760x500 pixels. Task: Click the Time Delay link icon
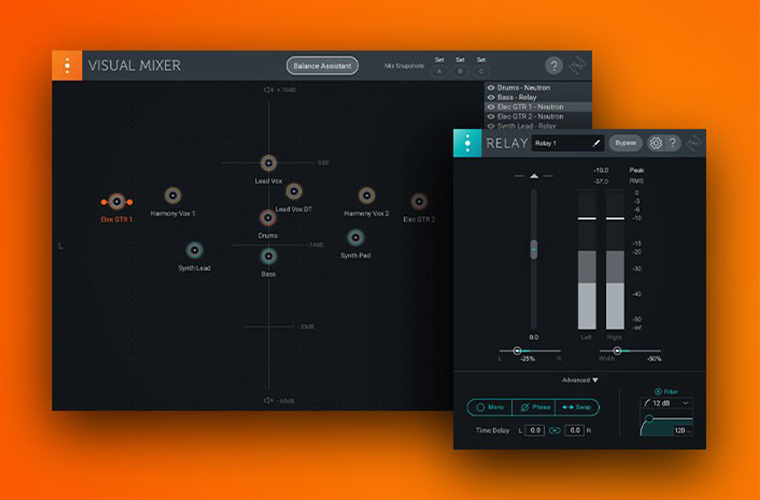point(554,430)
